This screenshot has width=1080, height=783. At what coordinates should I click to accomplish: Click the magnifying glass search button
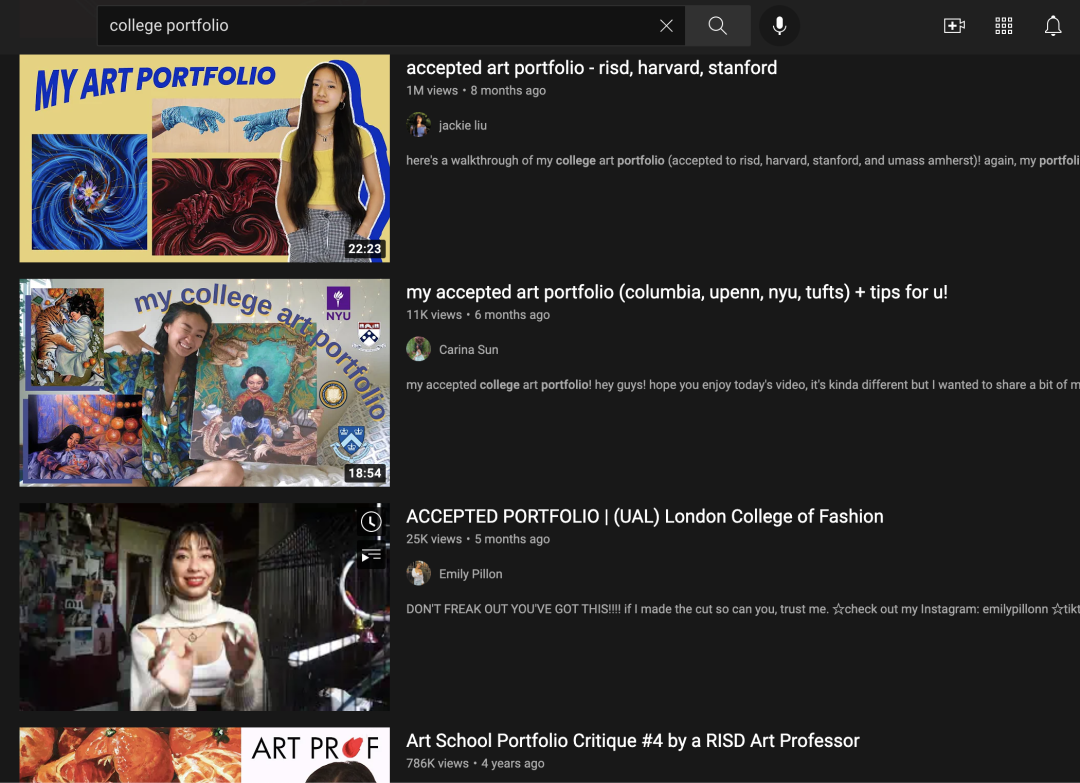(x=717, y=26)
